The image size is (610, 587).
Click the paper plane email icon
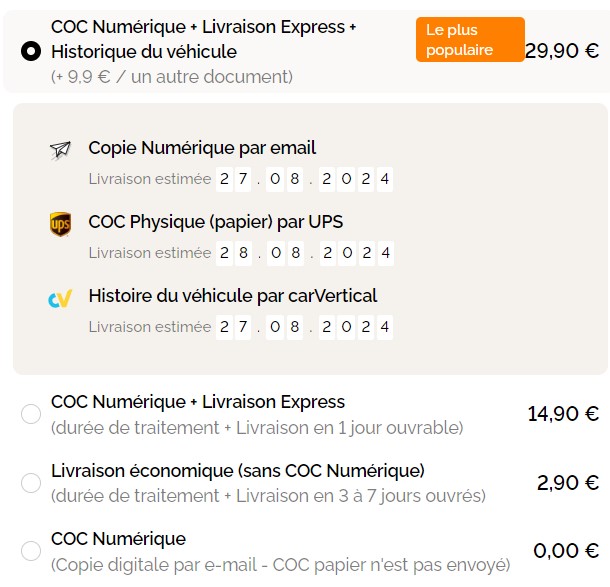(60, 150)
